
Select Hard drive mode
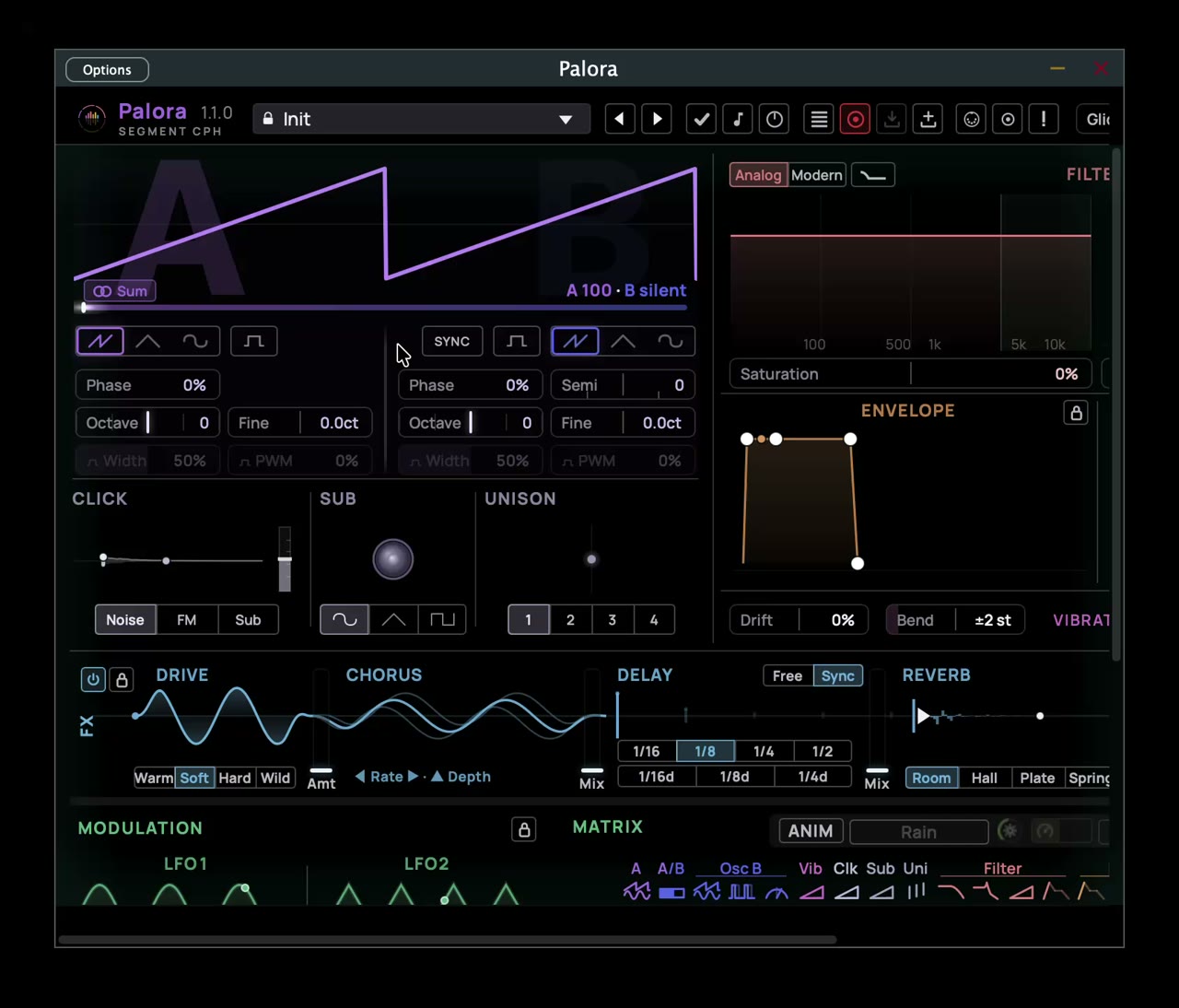(235, 778)
